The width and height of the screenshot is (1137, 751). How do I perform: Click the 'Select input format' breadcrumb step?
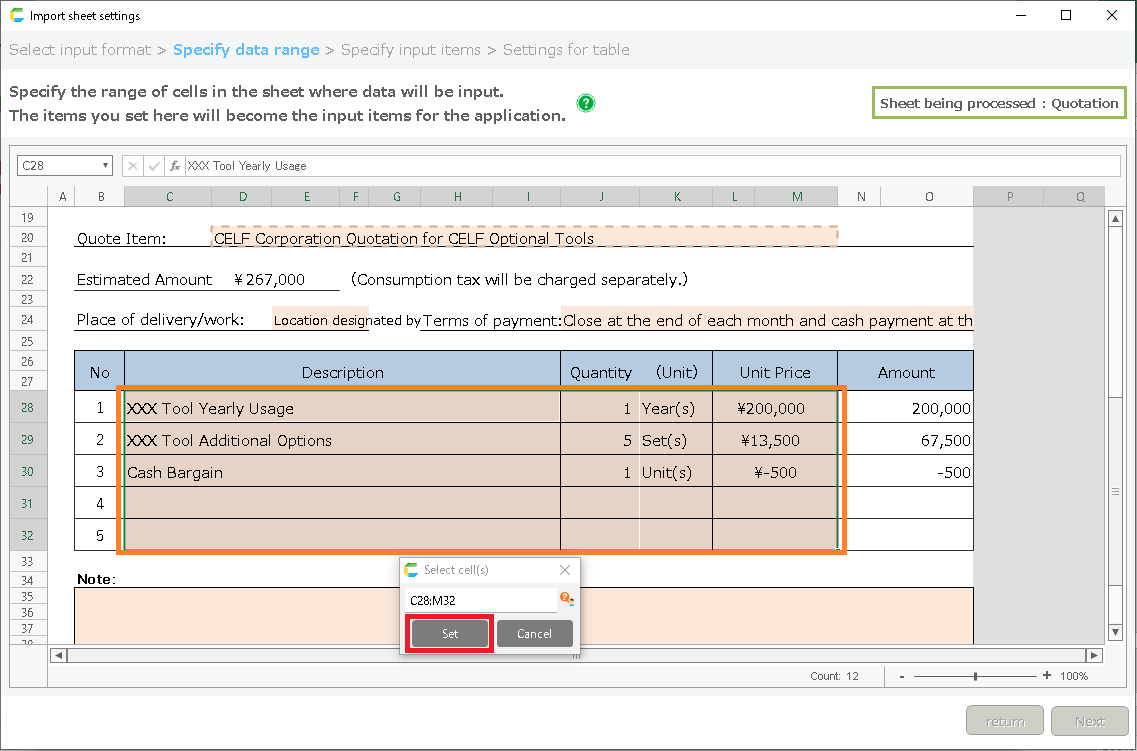click(80, 50)
